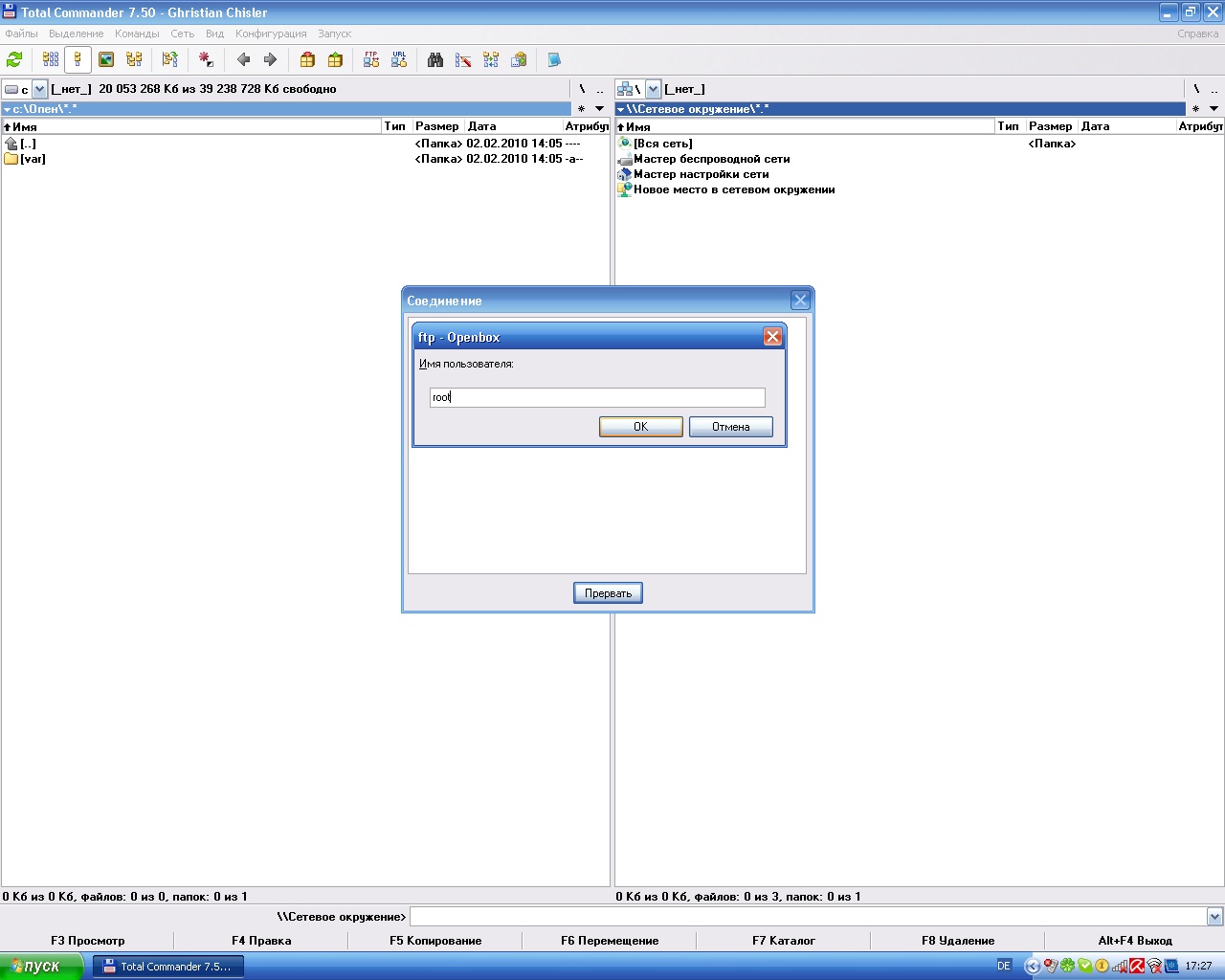Screen dimensions: 1225x980
Task: Sort left panel by Имя column
Action: click(191, 126)
